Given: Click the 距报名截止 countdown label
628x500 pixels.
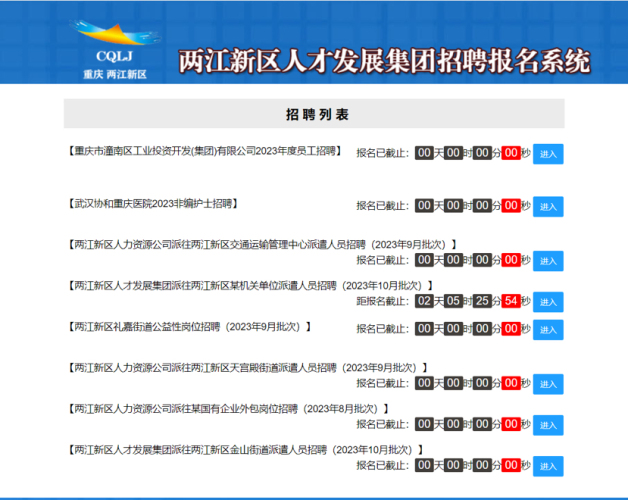Looking at the screenshot, I should point(382,301).
